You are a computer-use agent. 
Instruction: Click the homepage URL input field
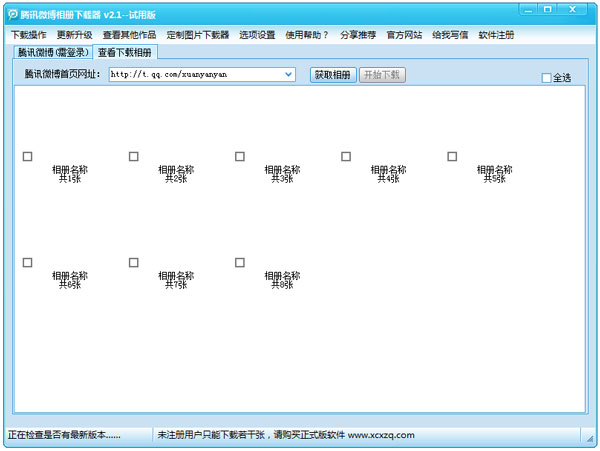point(202,74)
